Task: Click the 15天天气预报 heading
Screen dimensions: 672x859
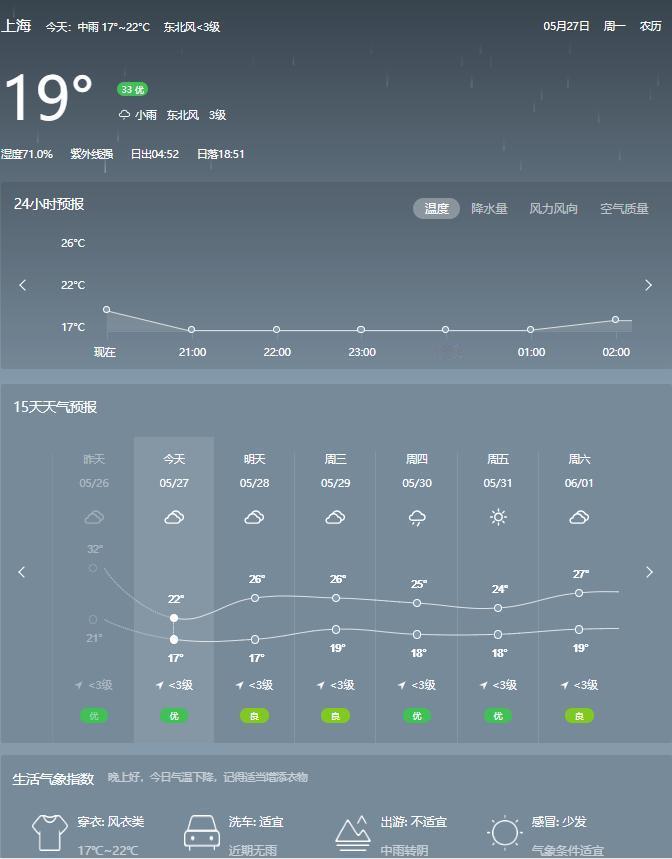Action: pyautogui.click(x=55, y=407)
